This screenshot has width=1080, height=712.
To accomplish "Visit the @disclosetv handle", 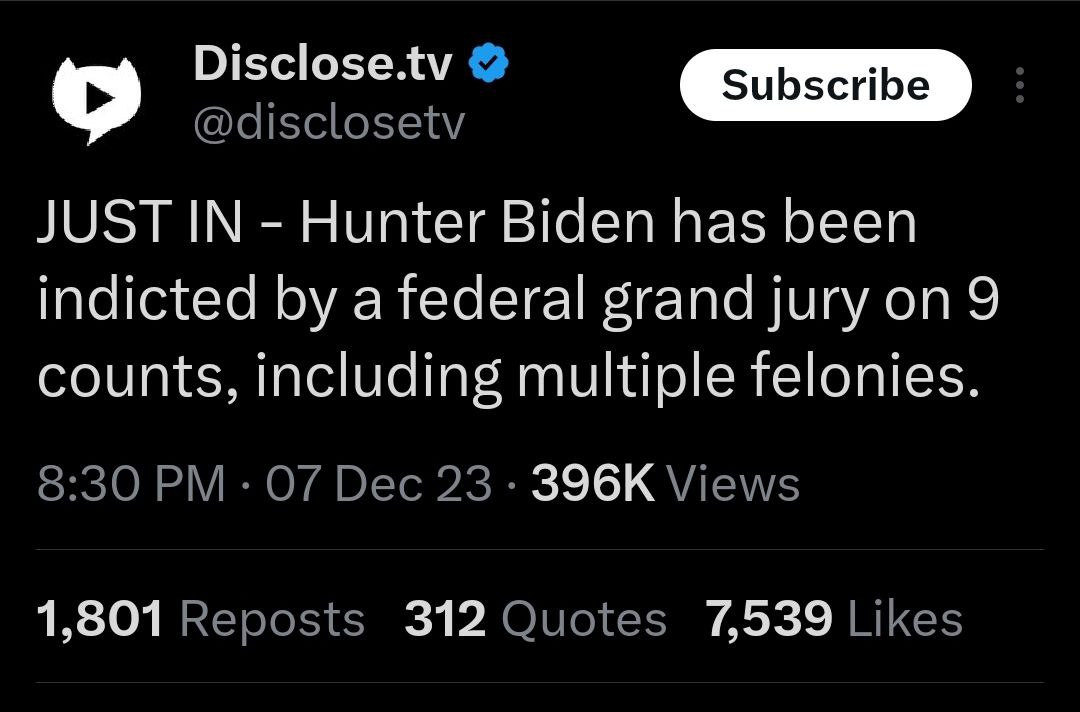I will click(328, 123).
